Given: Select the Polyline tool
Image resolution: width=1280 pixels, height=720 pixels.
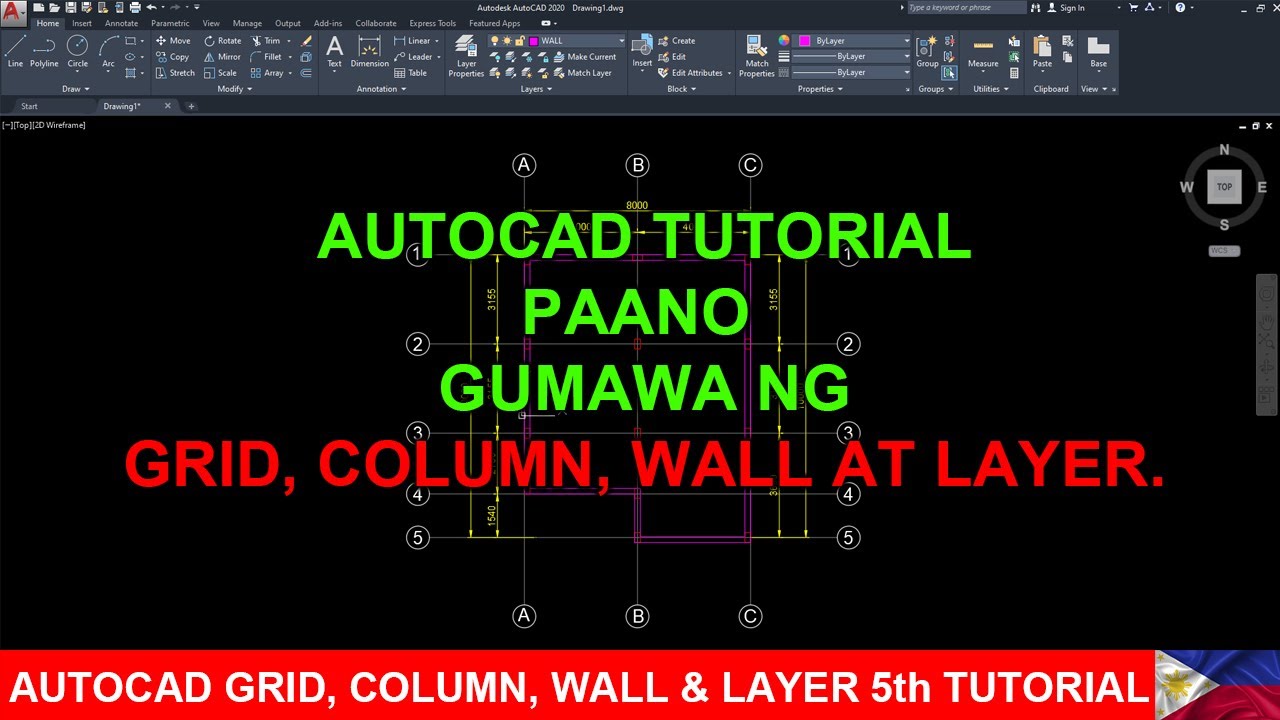Looking at the screenshot, I should coord(44,52).
